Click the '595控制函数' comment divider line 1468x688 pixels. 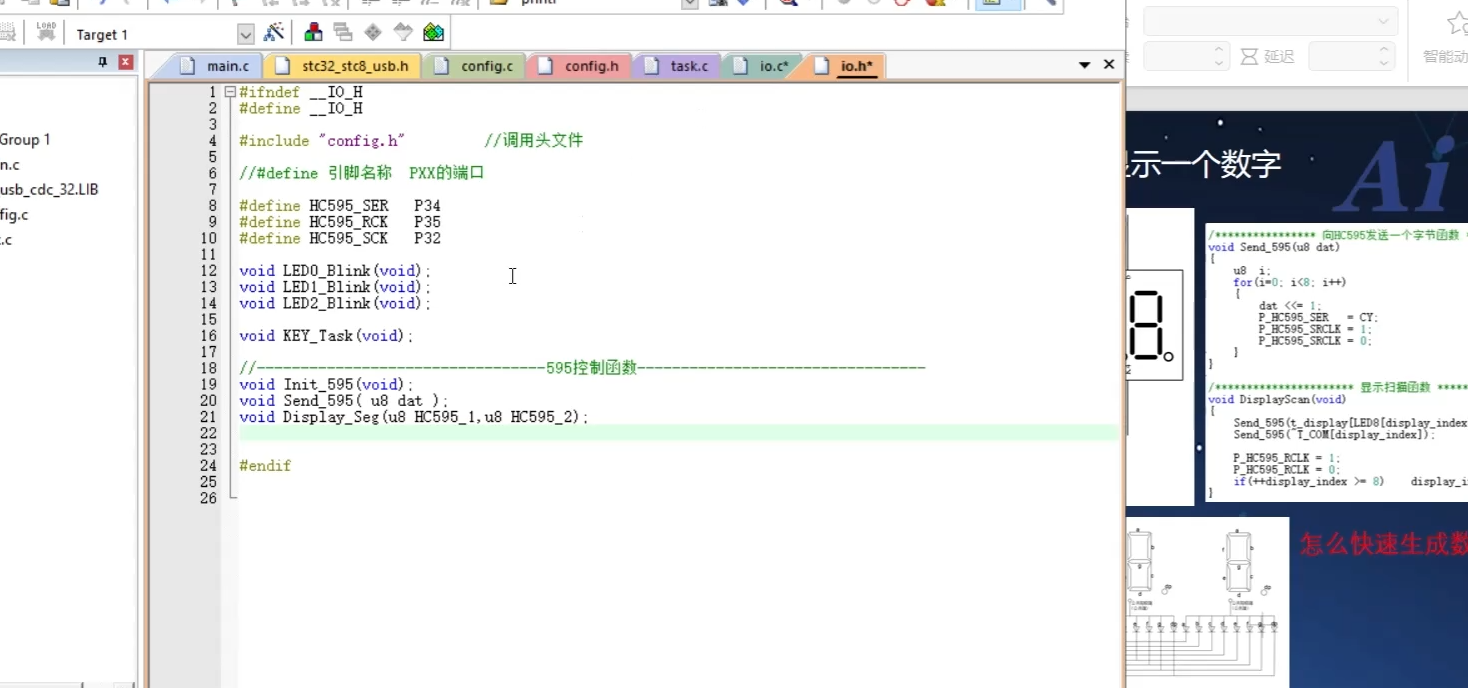(582, 368)
